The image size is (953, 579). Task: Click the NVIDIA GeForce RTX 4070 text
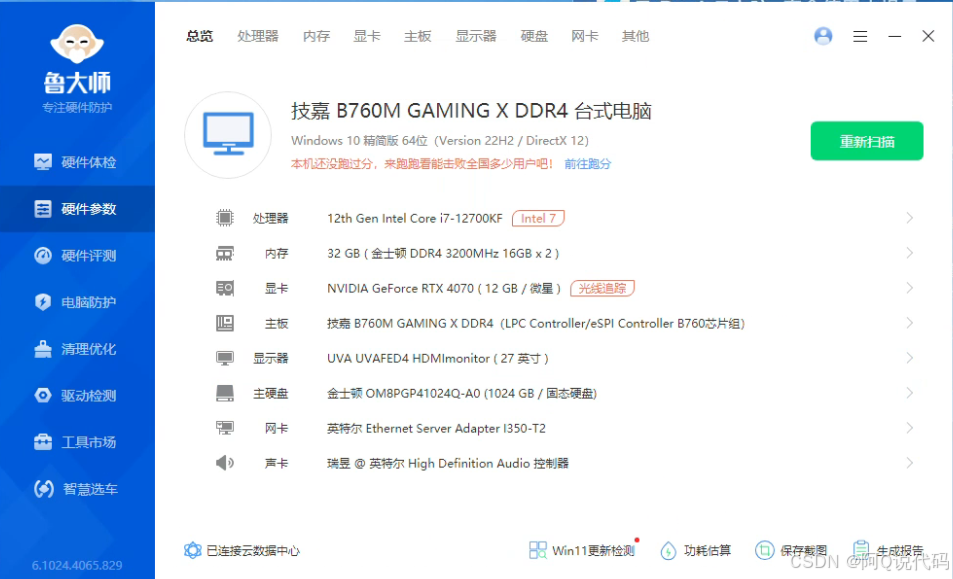click(x=400, y=288)
